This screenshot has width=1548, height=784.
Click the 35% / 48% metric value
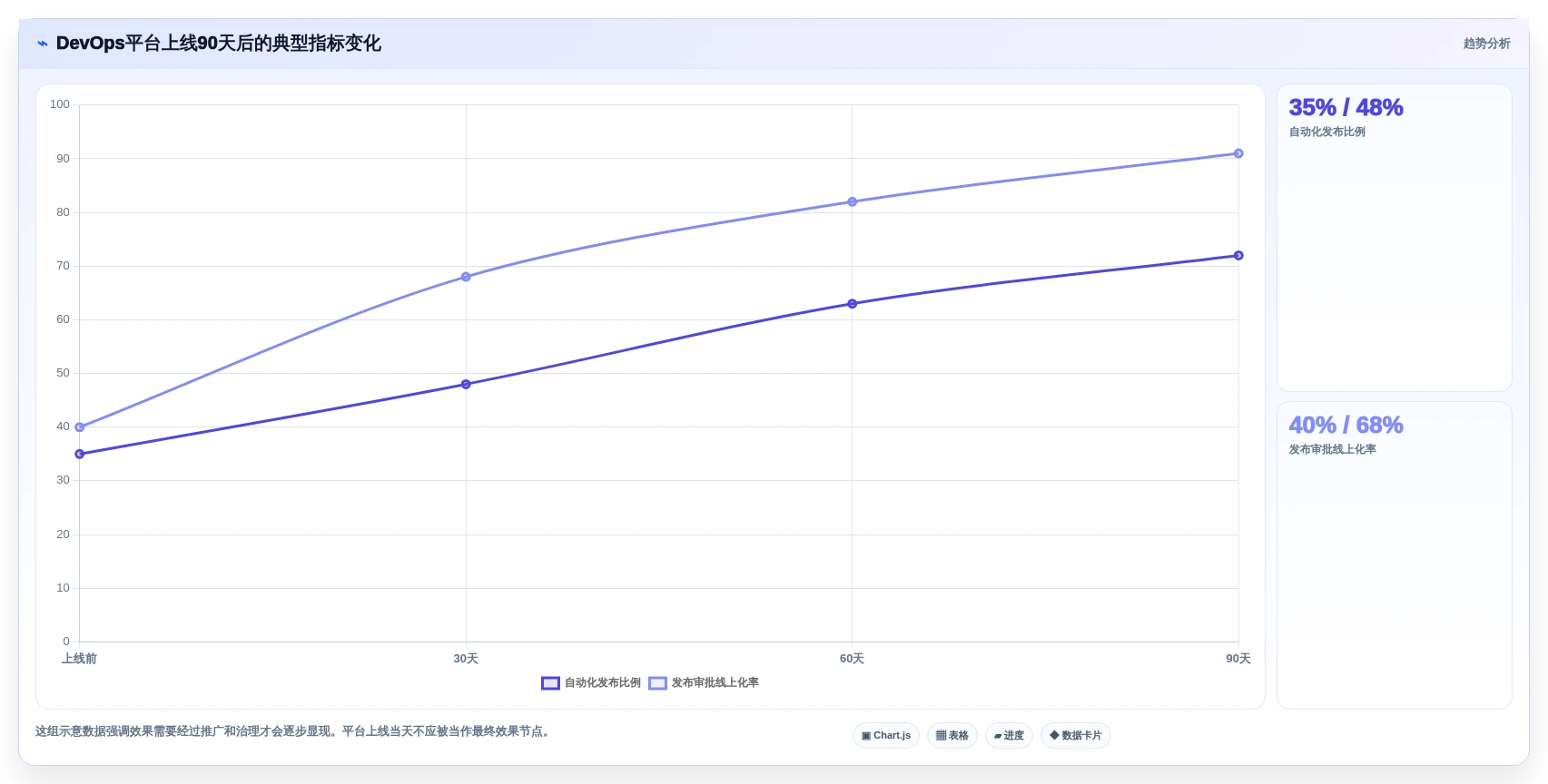pos(1346,108)
